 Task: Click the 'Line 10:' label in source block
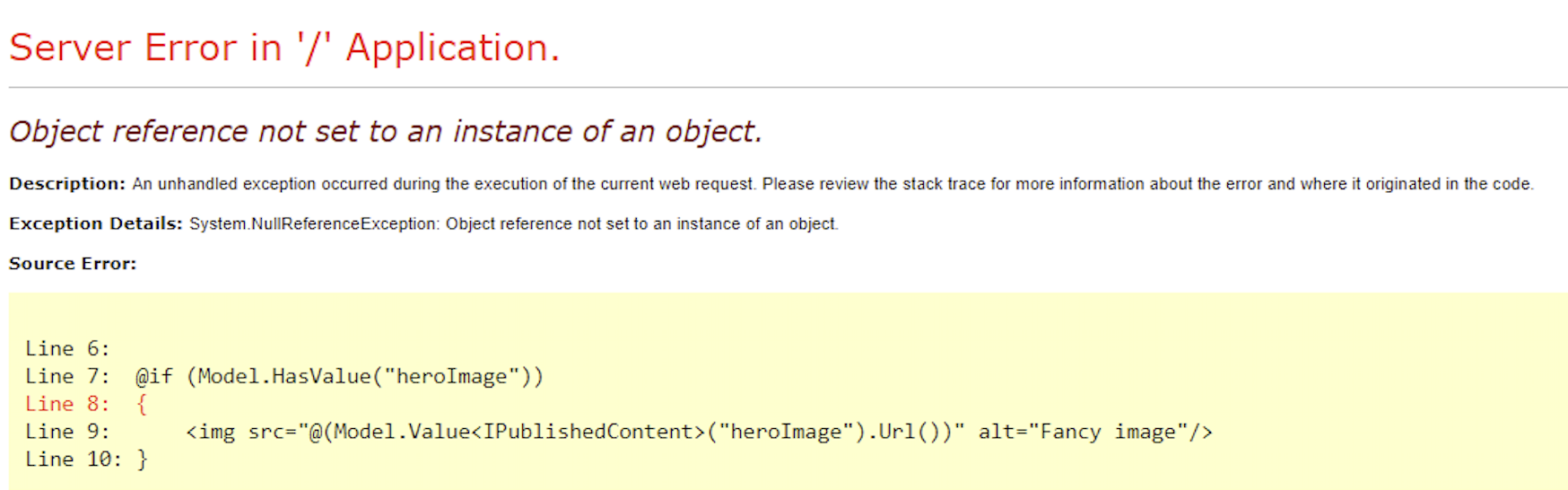tap(74, 460)
